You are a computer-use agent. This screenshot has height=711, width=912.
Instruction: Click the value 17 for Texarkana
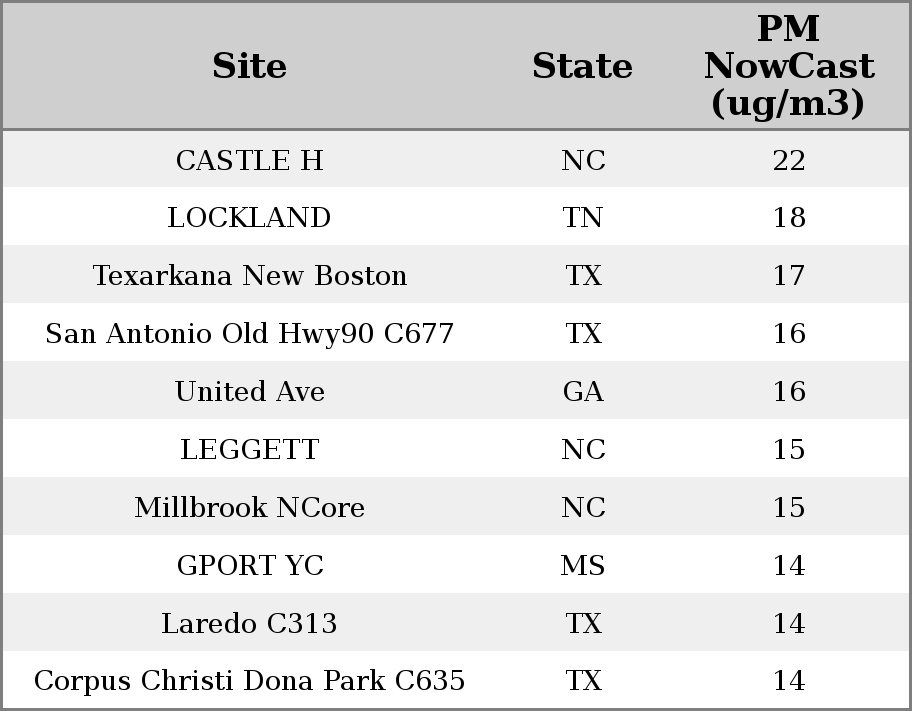point(789,275)
